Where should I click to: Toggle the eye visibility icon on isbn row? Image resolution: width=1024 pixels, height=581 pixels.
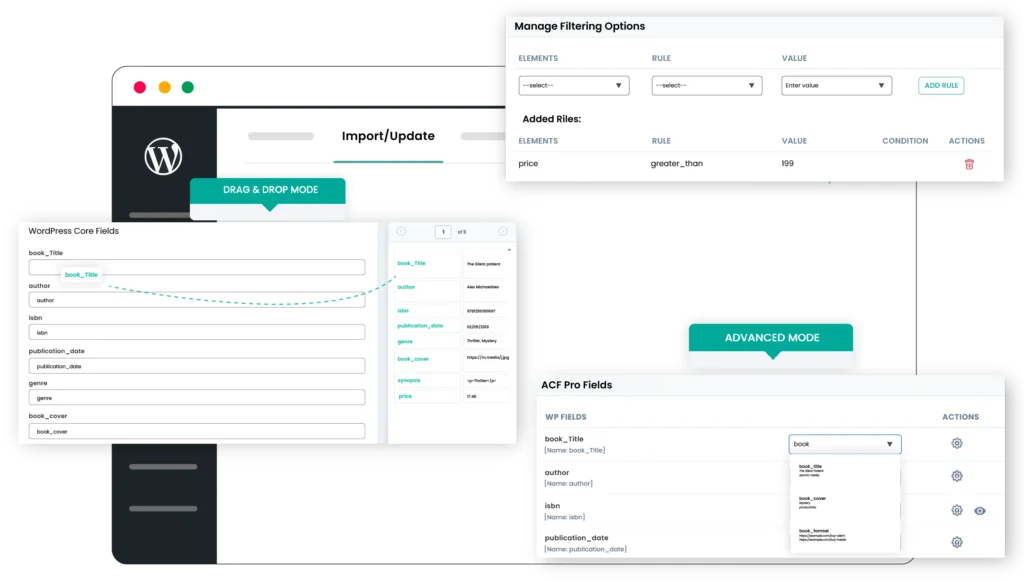(x=980, y=510)
